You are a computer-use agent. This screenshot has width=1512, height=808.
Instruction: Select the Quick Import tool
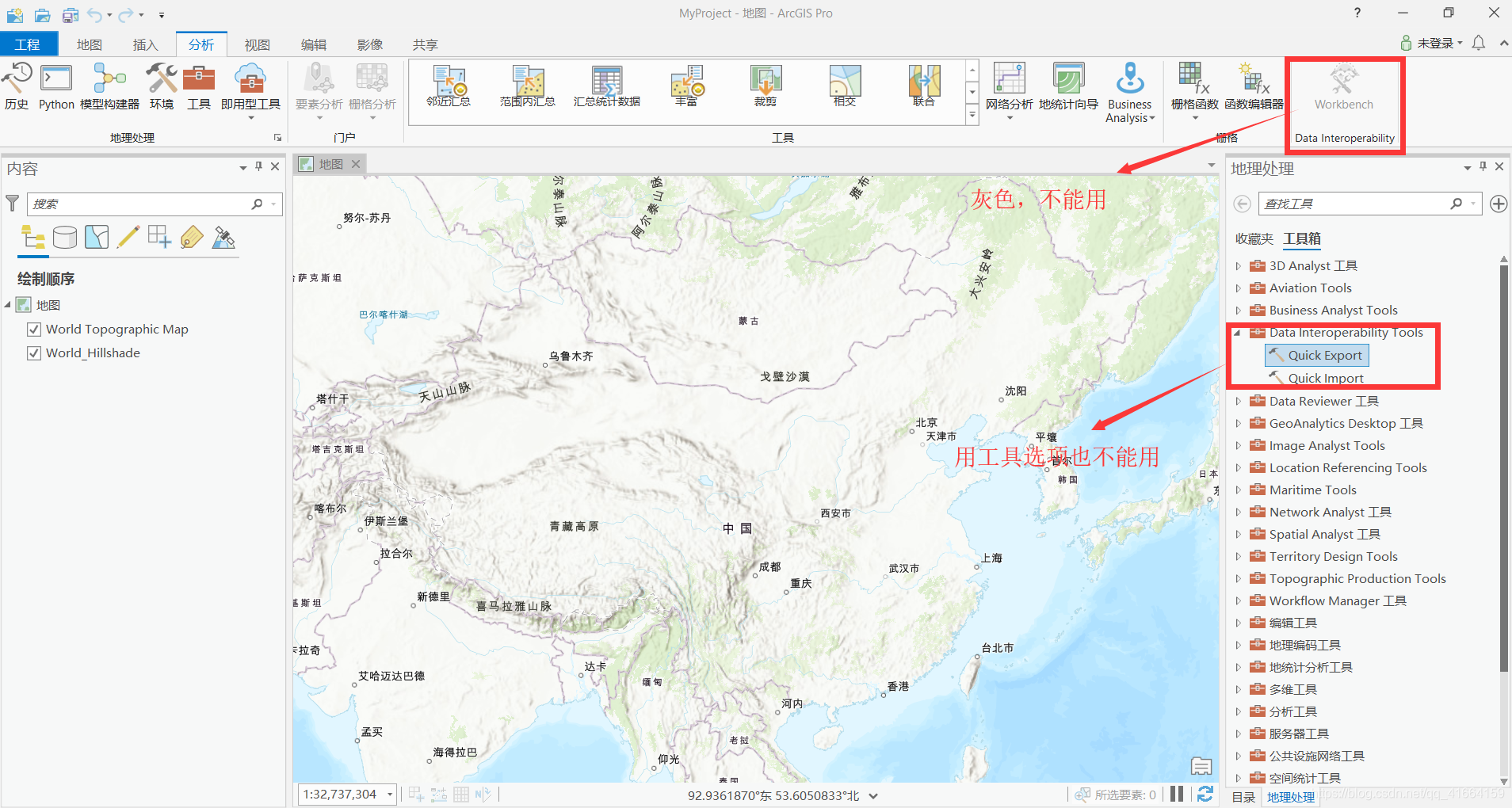(x=1317, y=379)
